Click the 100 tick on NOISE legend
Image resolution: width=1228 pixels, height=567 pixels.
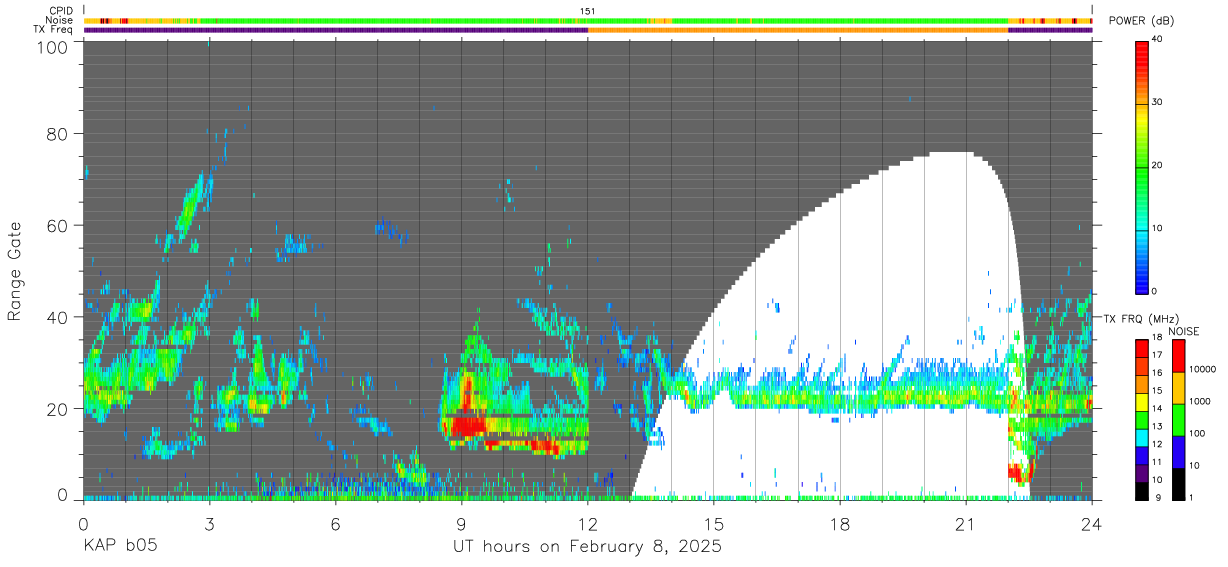pyautogui.click(x=1196, y=434)
